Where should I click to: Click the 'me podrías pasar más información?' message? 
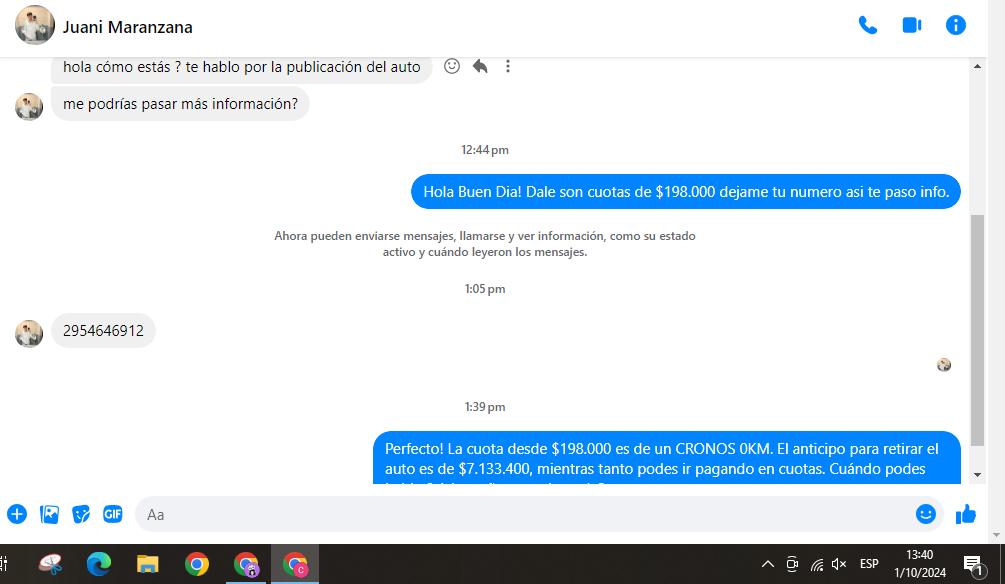[180, 104]
